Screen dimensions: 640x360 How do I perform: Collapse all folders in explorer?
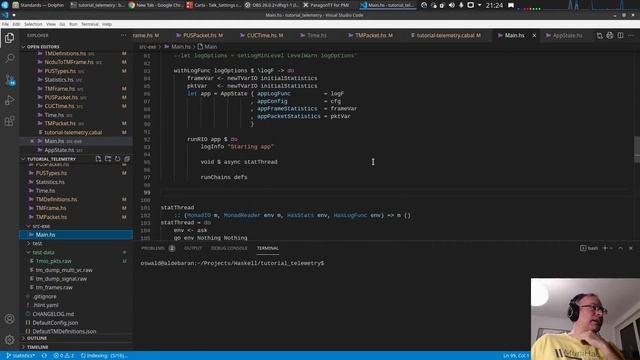127,159
